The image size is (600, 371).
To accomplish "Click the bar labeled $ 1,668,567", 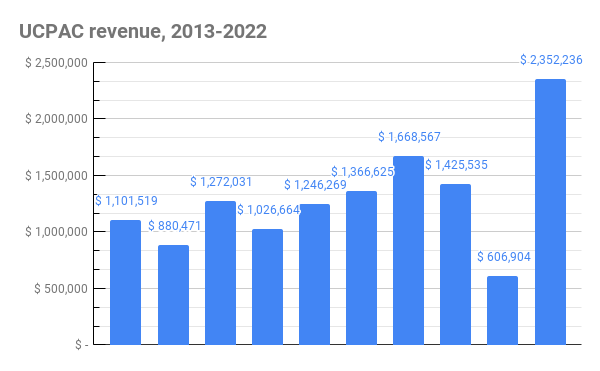I will 409,250.
